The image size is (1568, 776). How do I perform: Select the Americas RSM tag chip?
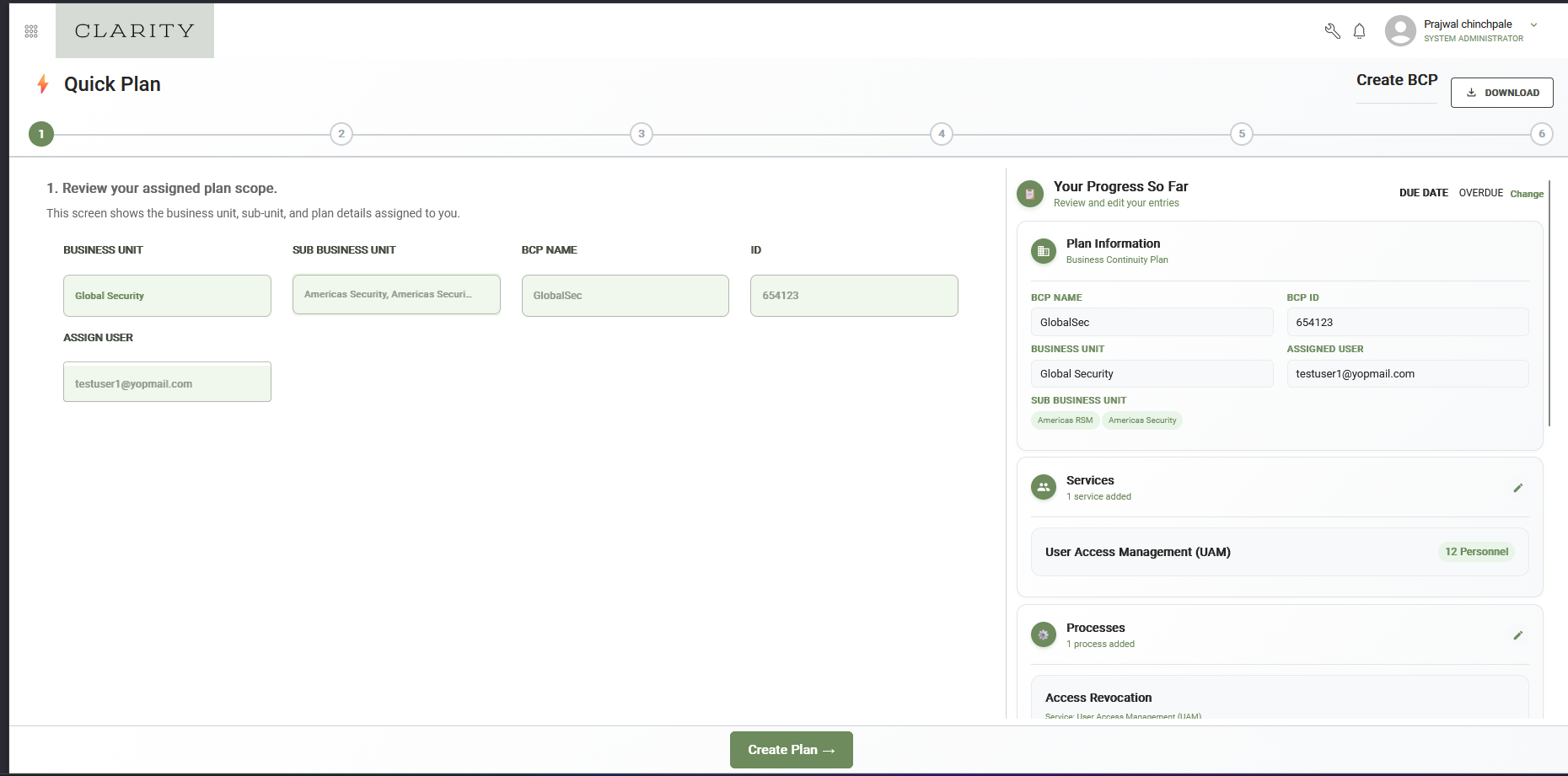(x=1065, y=420)
